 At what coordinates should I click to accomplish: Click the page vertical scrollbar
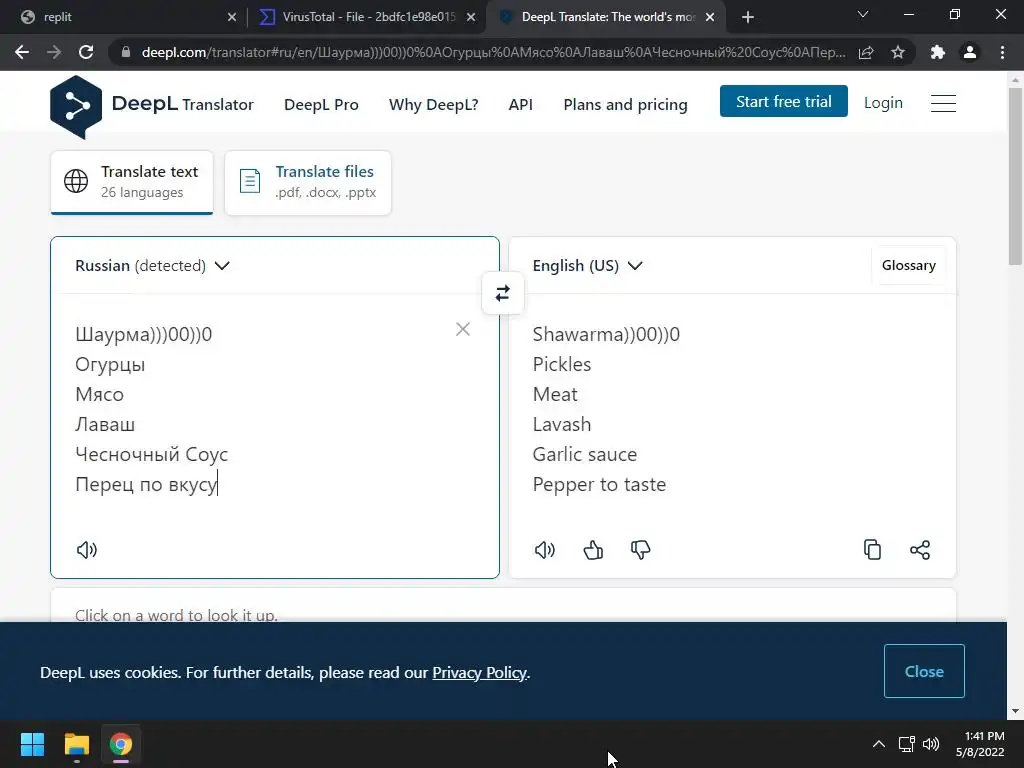coord(1015,176)
